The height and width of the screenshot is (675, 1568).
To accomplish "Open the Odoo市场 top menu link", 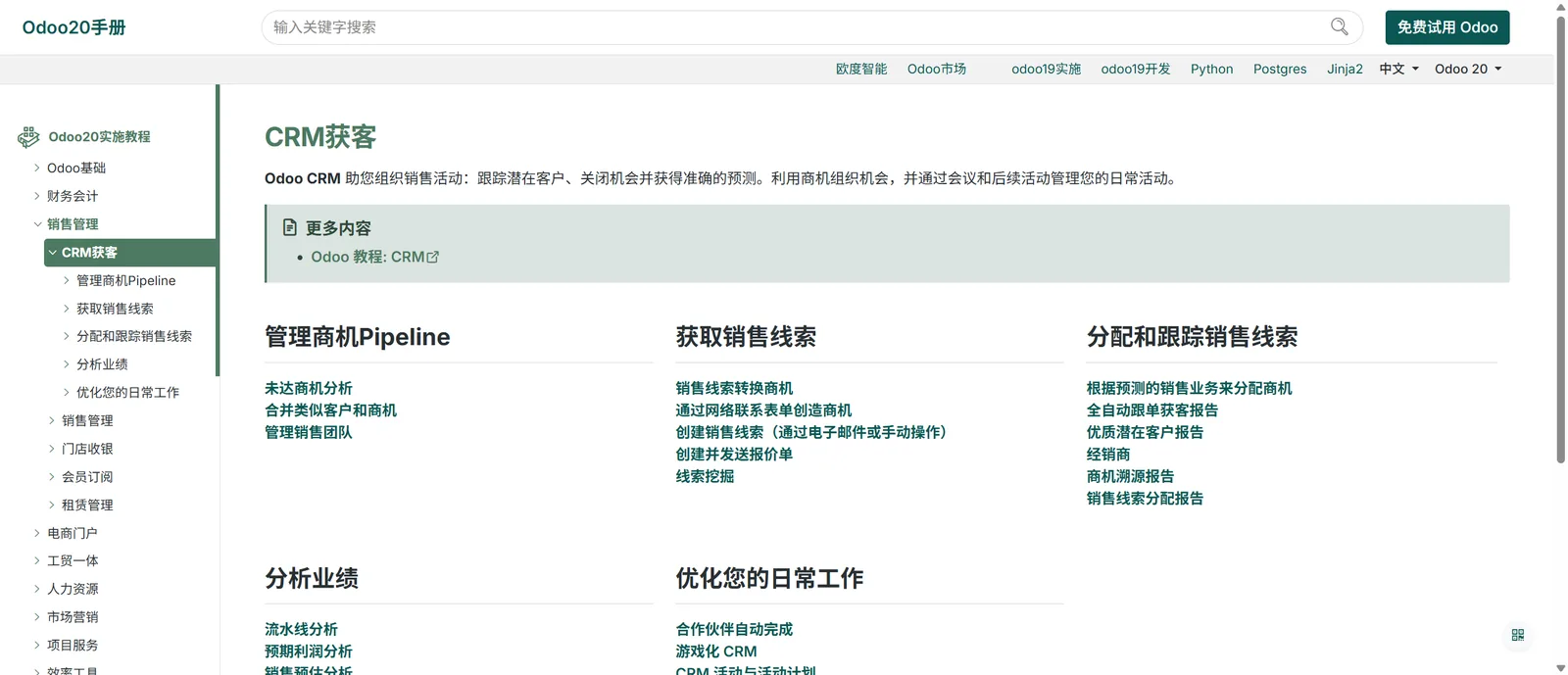I will click(x=937, y=69).
